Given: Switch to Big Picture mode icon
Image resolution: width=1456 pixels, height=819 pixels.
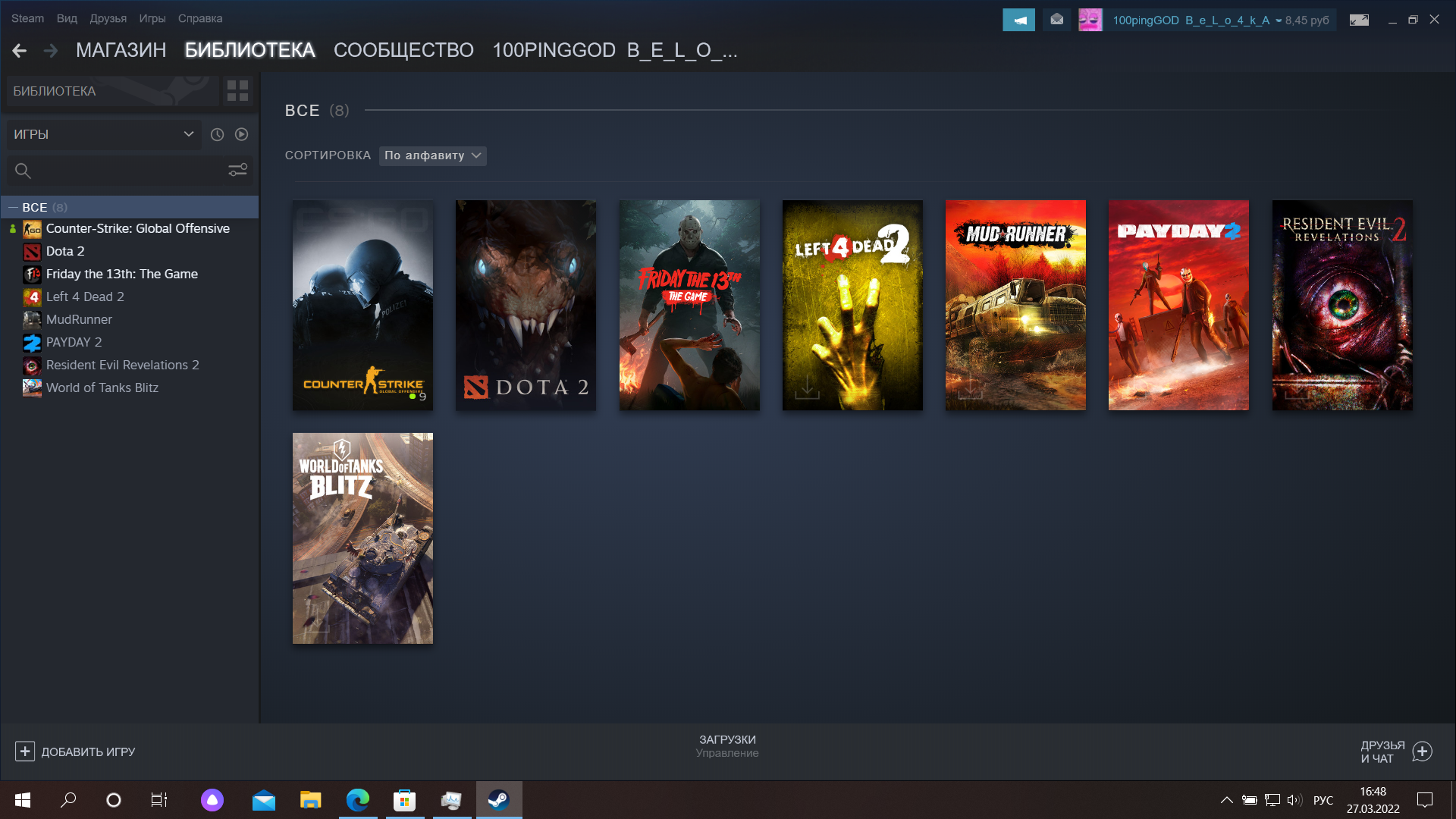Looking at the screenshot, I should (1359, 20).
